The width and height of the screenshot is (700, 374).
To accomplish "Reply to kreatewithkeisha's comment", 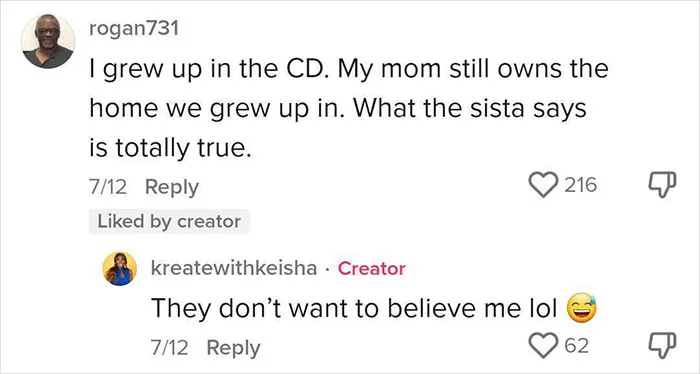I will [x=233, y=348].
